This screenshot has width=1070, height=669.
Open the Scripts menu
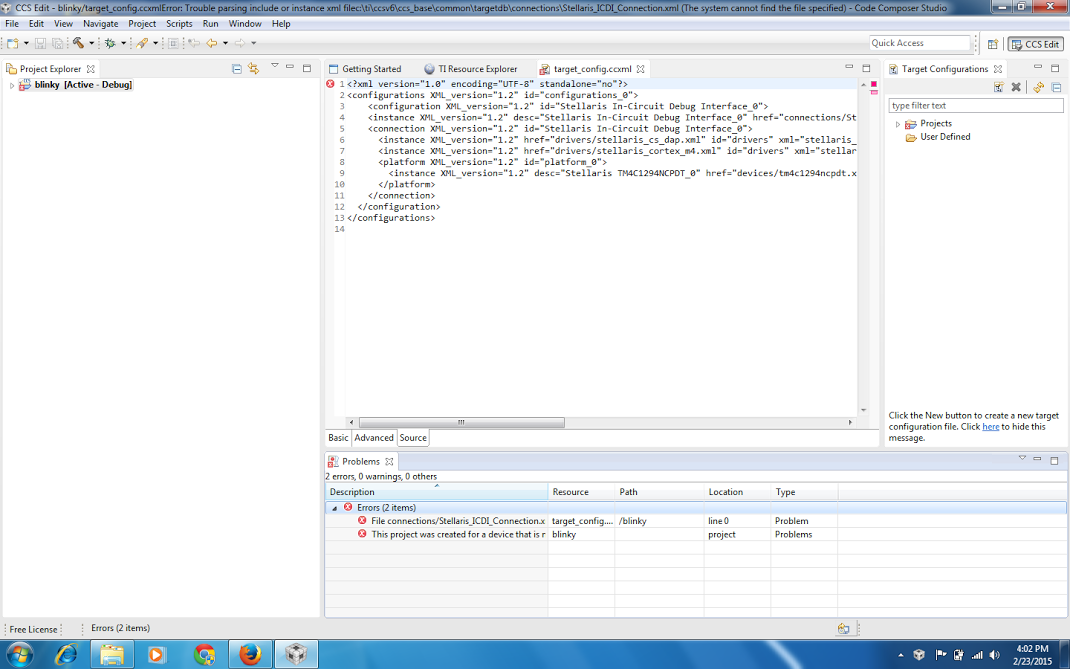179,23
